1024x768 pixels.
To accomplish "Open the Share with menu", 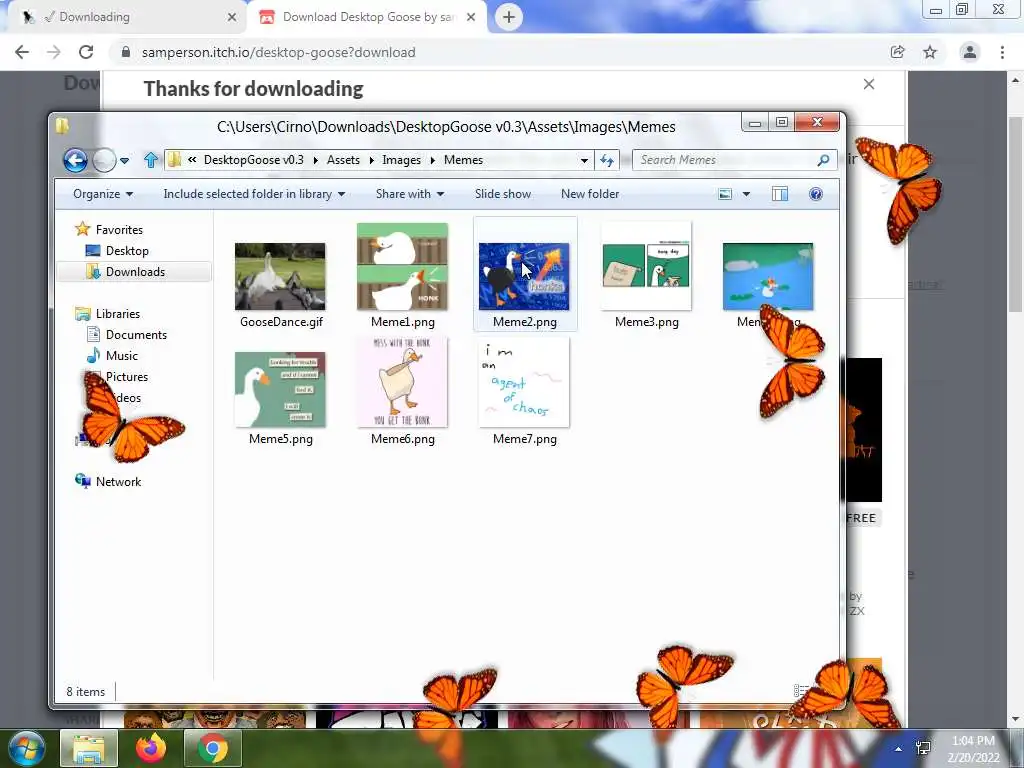I will pyautogui.click(x=409, y=194).
